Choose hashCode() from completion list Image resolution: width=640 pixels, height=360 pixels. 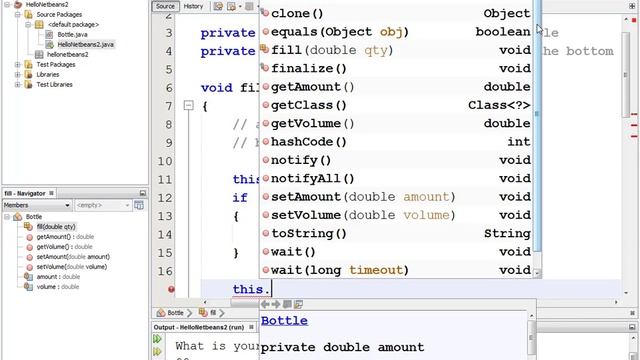pos(396,142)
